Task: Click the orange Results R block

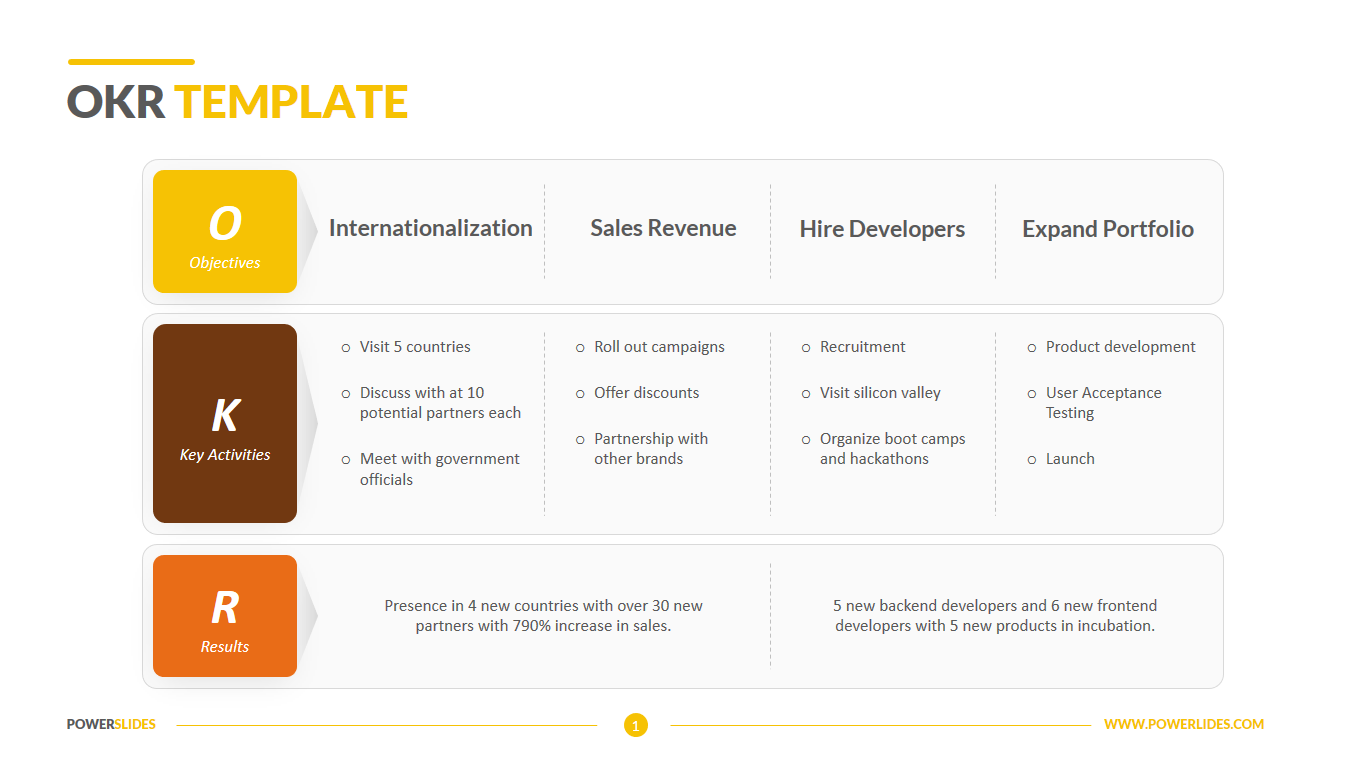Action: point(225,616)
